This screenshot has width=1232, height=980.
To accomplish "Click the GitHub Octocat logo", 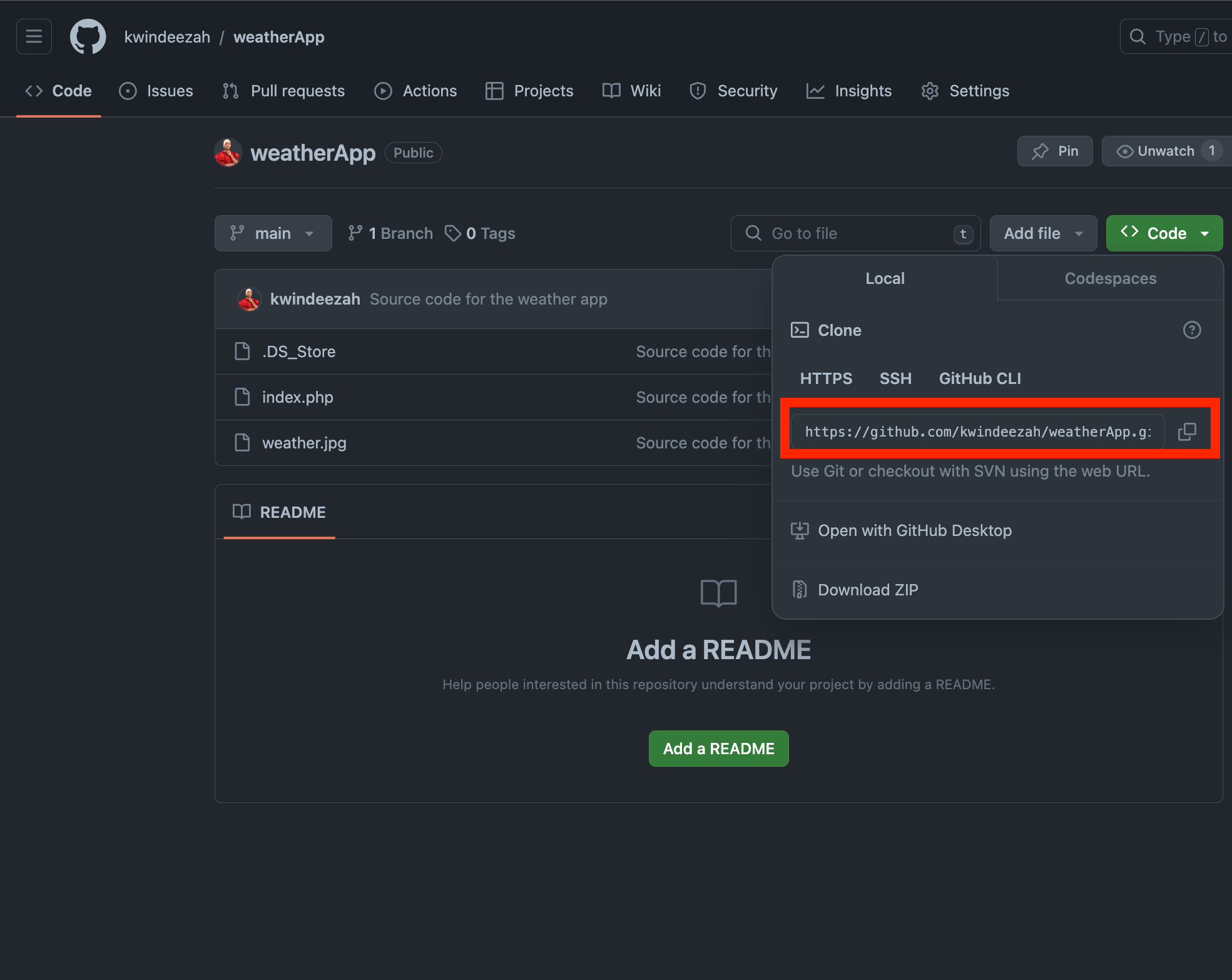I will (88, 37).
